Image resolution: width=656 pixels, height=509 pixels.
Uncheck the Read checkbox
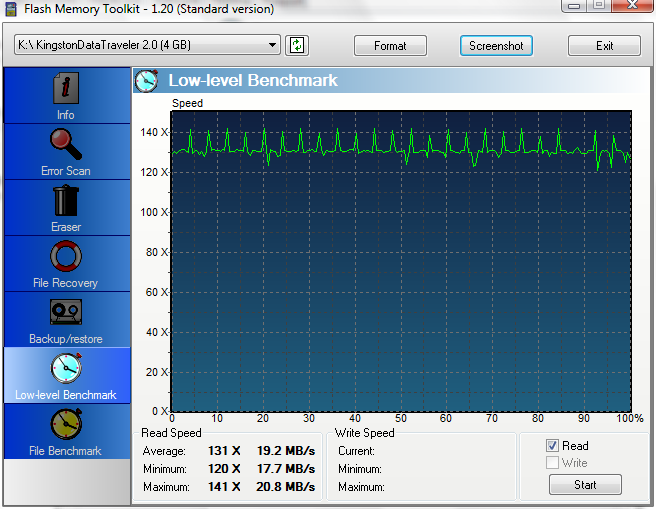point(553,446)
